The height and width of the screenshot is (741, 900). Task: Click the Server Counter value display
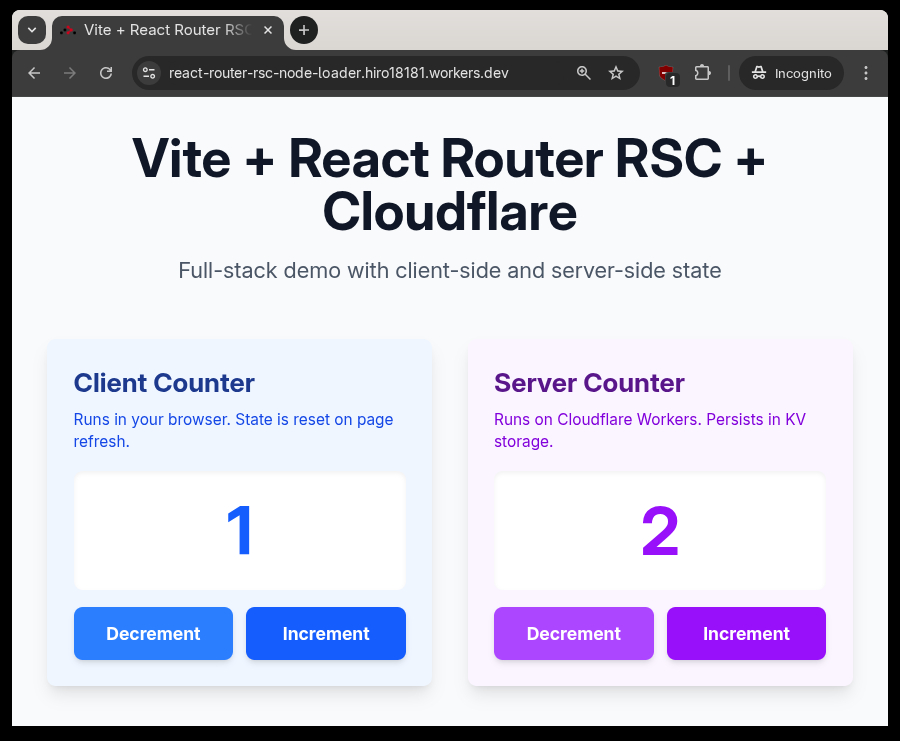coord(660,532)
